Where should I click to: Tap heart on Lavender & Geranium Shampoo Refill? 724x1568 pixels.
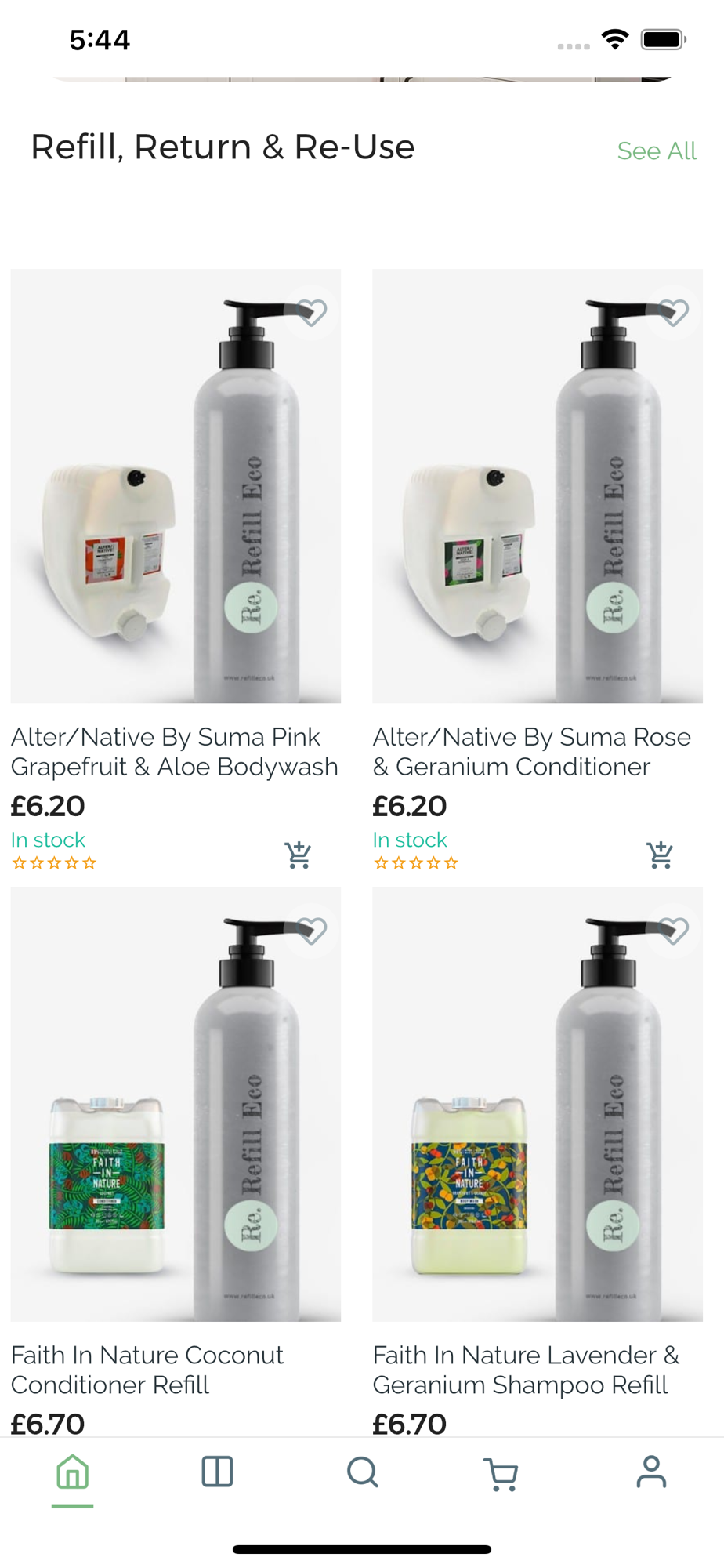pos(674,931)
